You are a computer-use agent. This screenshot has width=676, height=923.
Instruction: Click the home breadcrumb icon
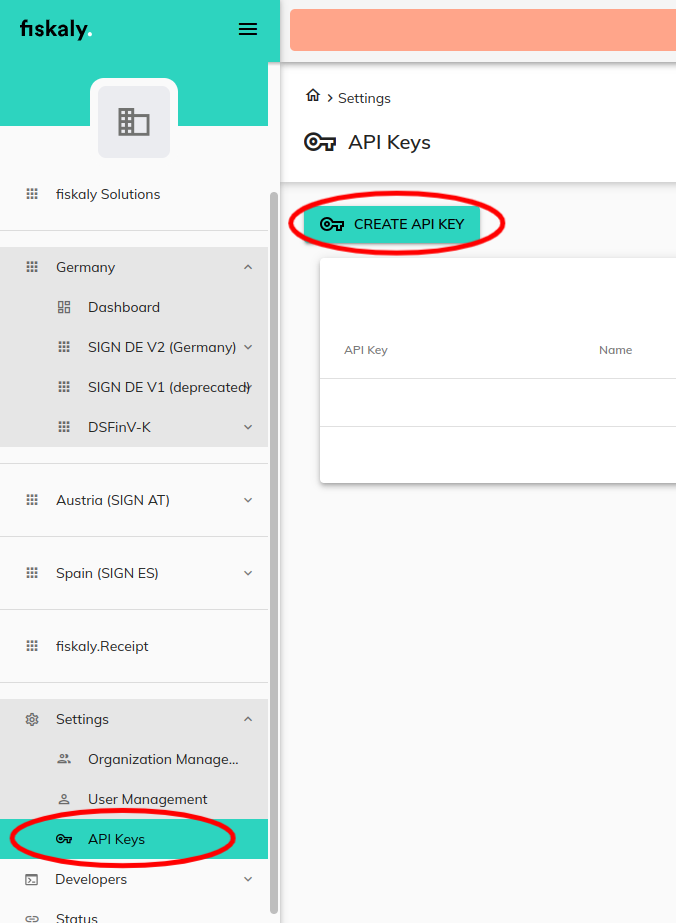pyautogui.click(x=313, y=96)
